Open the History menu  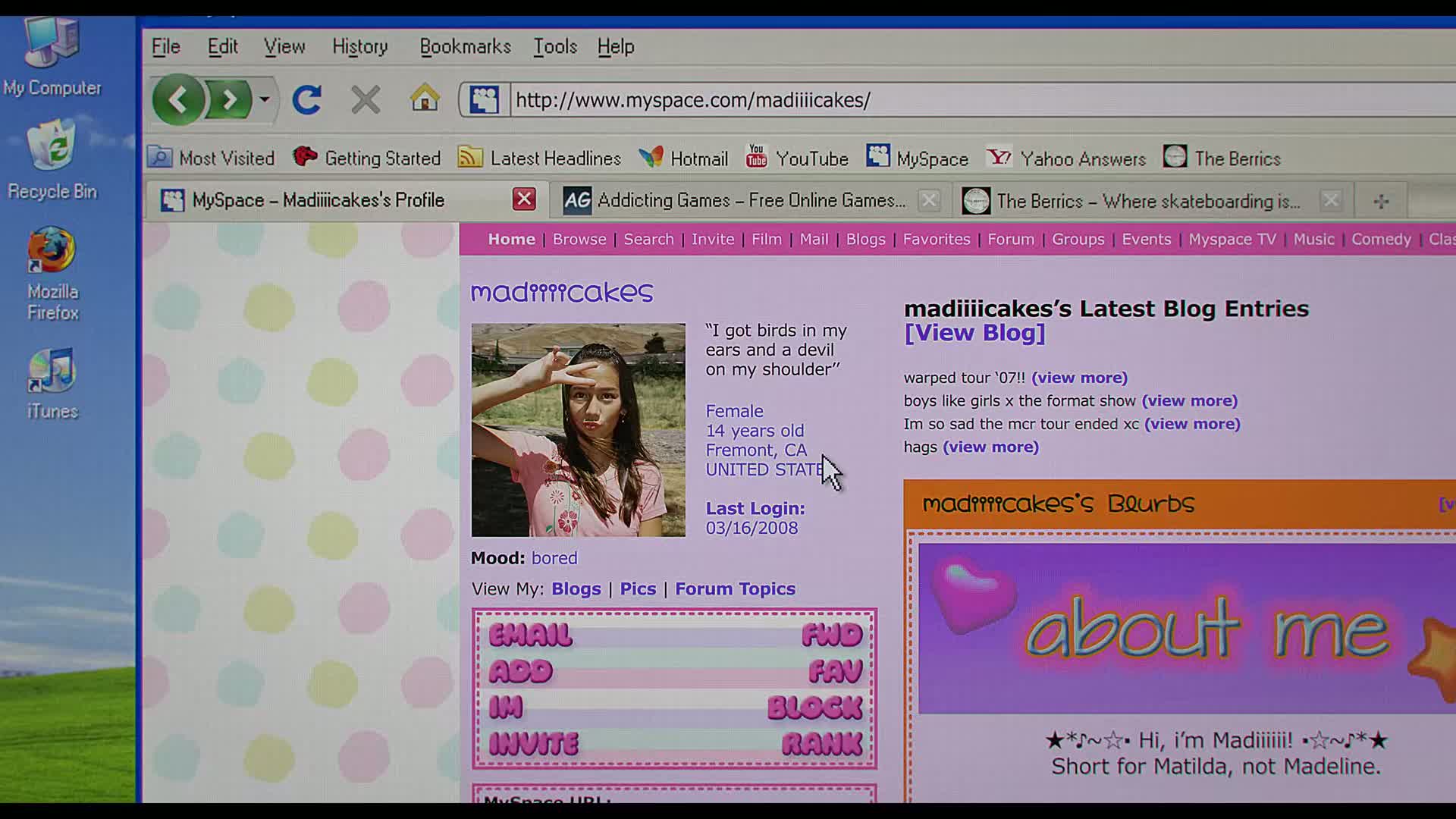coord(360,47)
